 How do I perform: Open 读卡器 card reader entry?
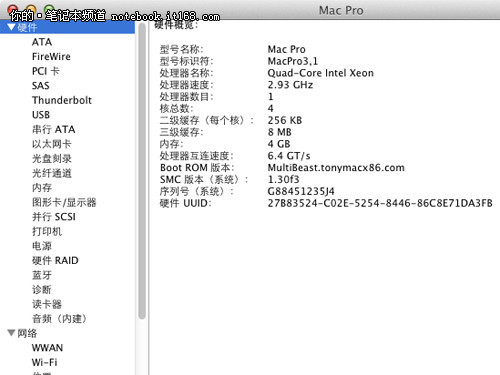pos(47,304)
